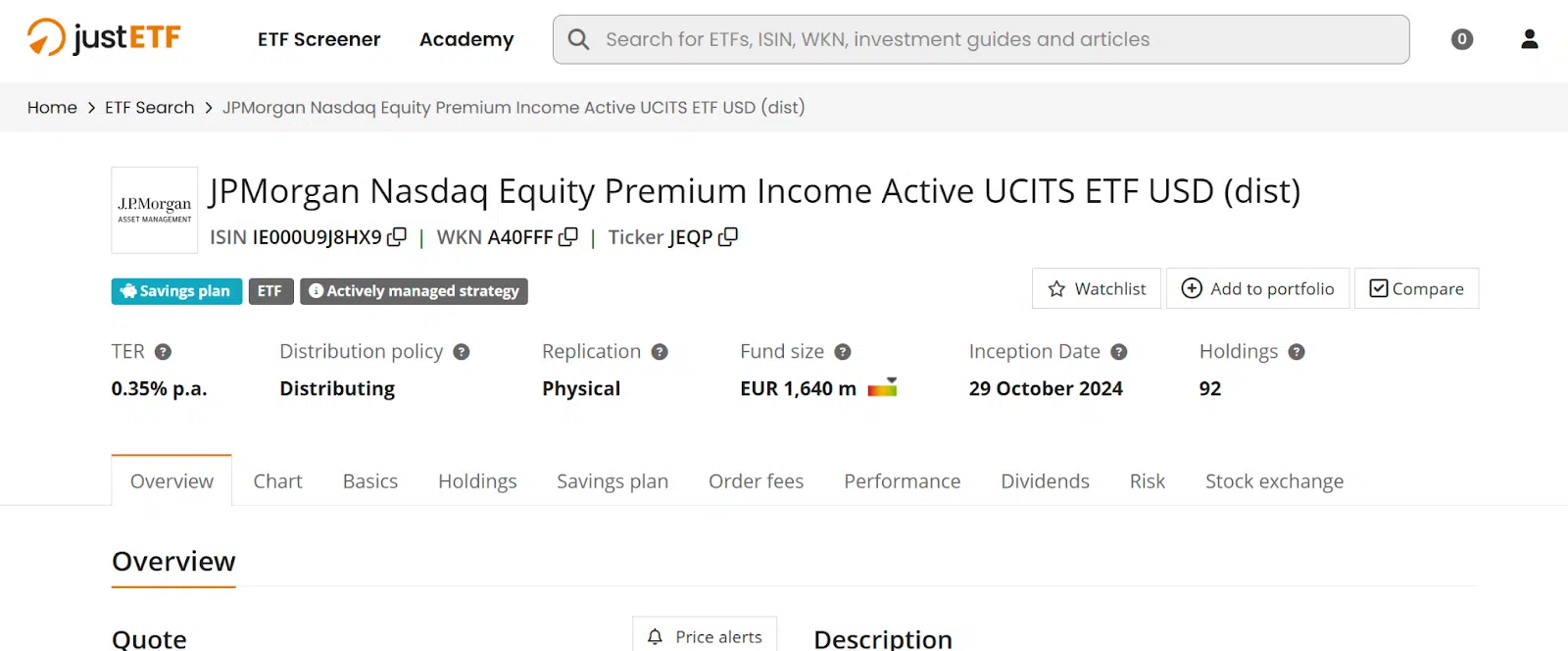
Task: Show the Distribution policy help tooltip icon
Action: click(x=462, y=352)
